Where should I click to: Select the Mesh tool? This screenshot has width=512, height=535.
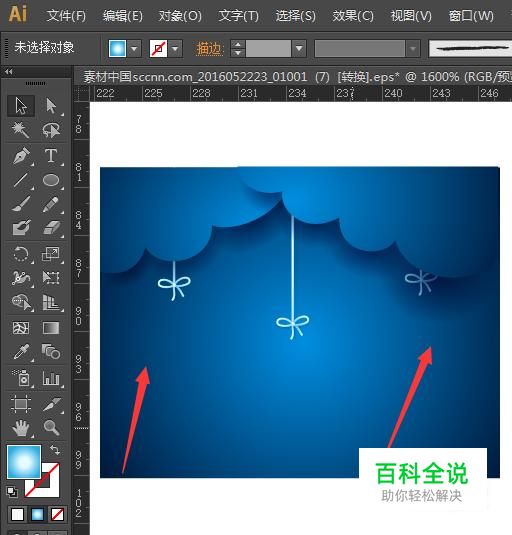click(x=21, y=328)
